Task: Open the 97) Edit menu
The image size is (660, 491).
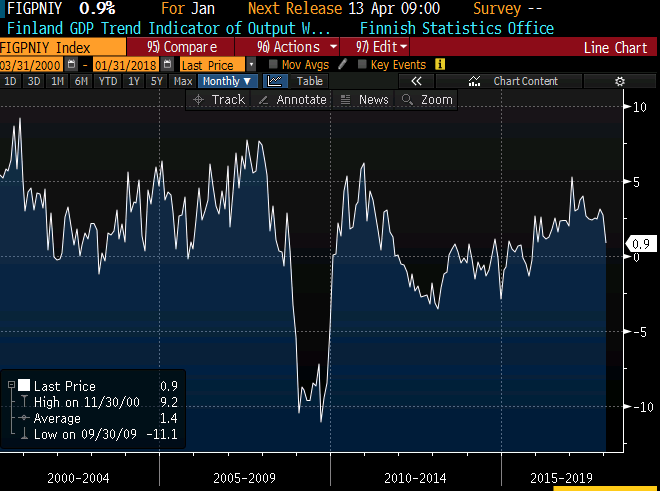Action: point(381,47)
